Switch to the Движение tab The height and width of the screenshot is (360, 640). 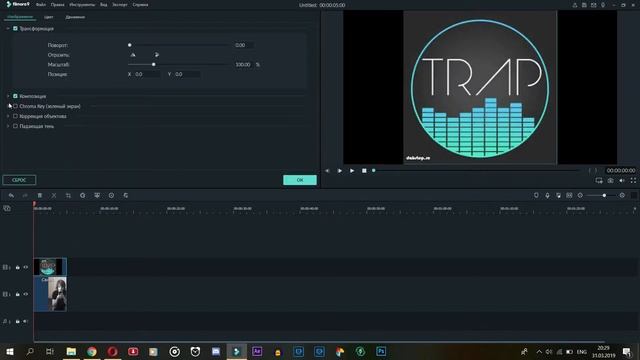pos(75,17)
